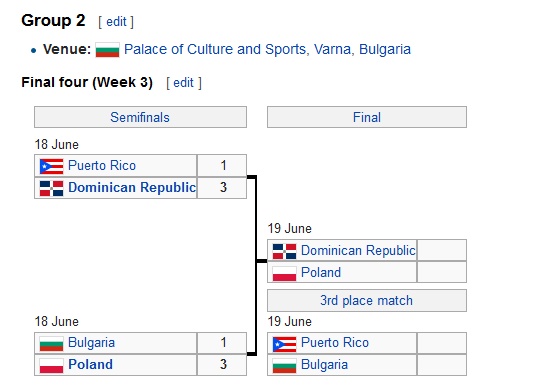Image resolution: width=555 pixels, height=390 pixels.
Task: Open the Final header link
Action: pyautogui.click(x=367, y=117)
